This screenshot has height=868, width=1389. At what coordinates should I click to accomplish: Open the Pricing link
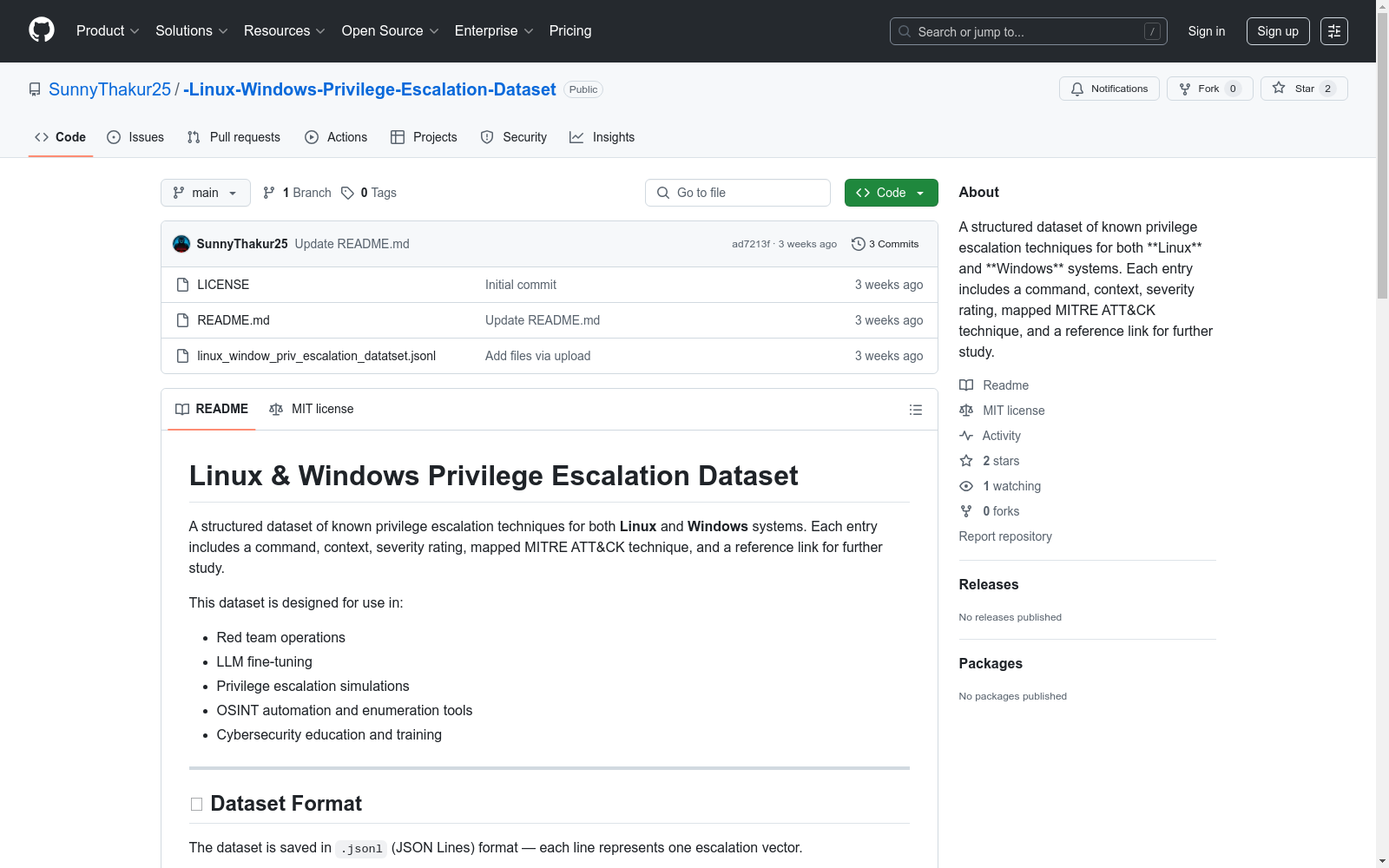pyautogui.click(x=570, y=31)
